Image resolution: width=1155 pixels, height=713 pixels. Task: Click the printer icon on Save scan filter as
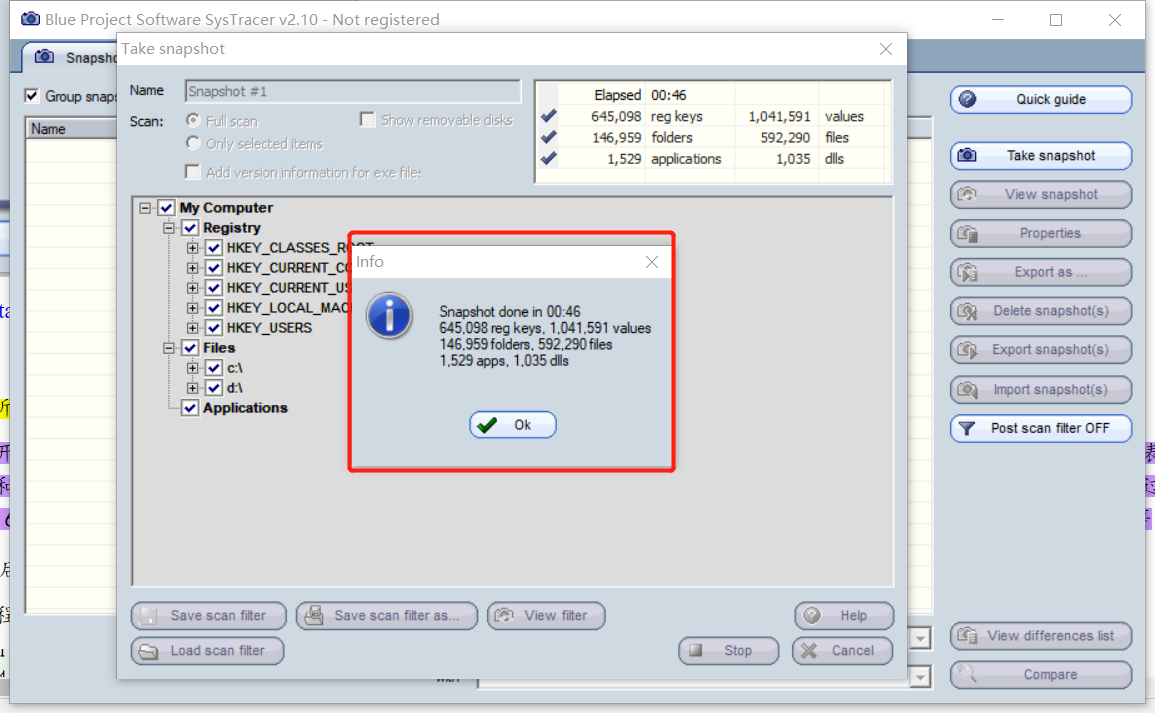314,616
